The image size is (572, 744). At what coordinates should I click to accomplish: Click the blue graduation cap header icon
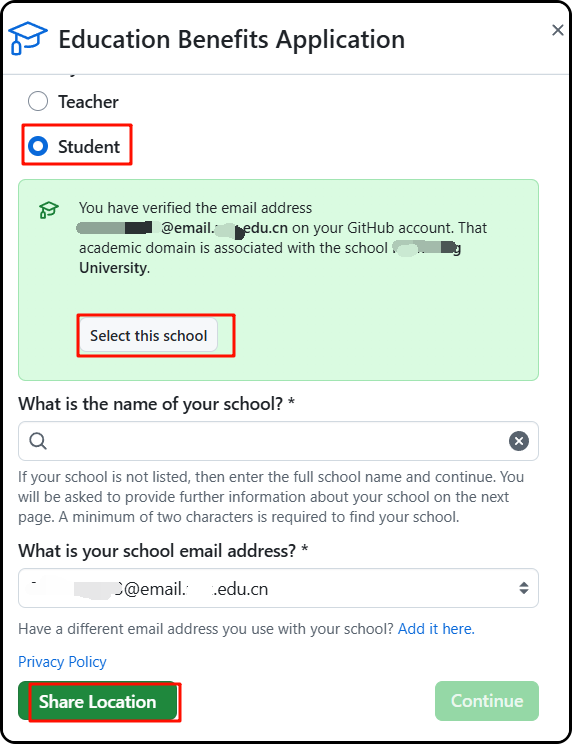(28, 38)
